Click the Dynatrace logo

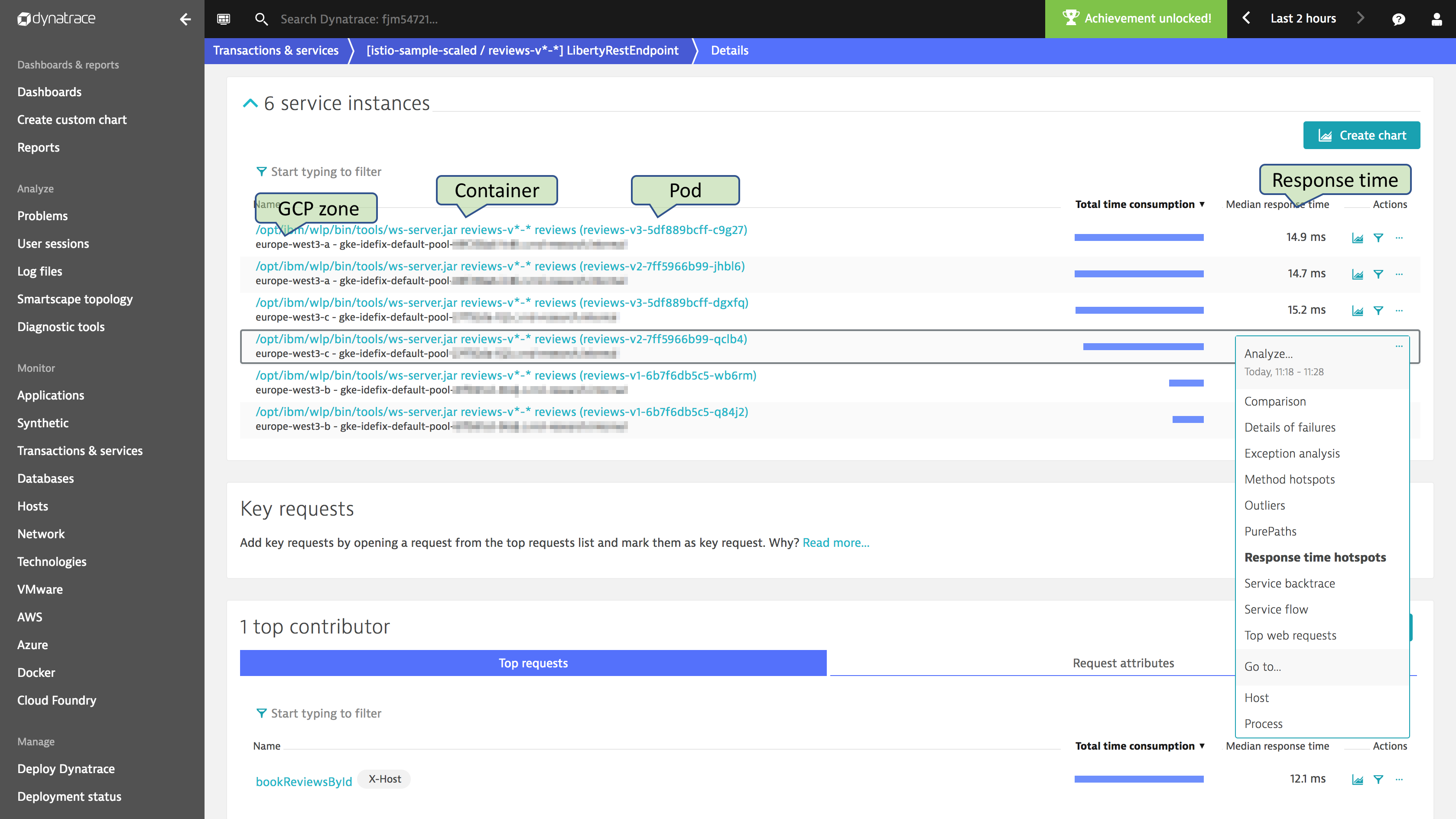56,19
